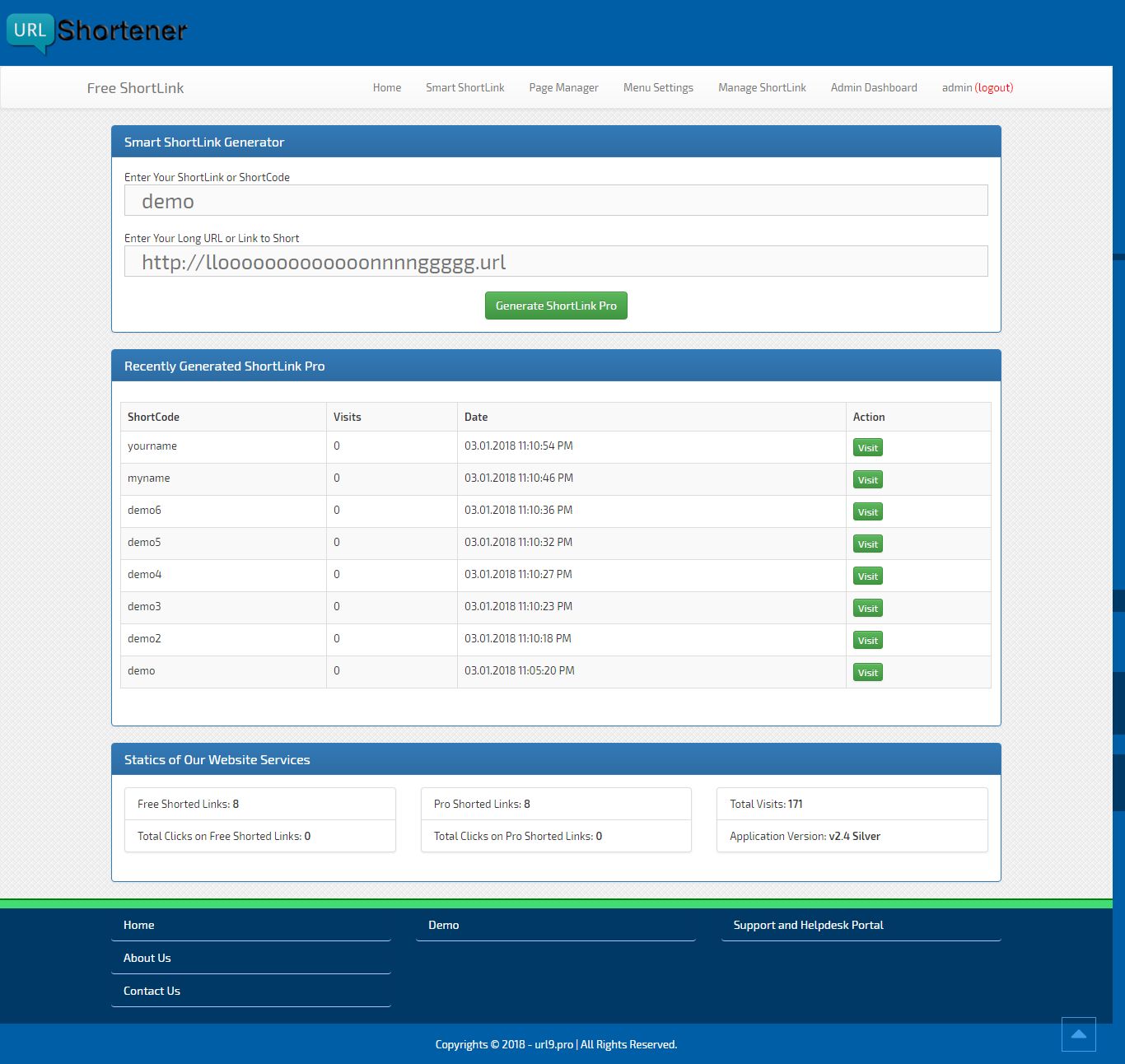Click the scroll-to-top arrow icon
The height and width of the screenshot is (1064, 1125).
tap(1078, 1034)
